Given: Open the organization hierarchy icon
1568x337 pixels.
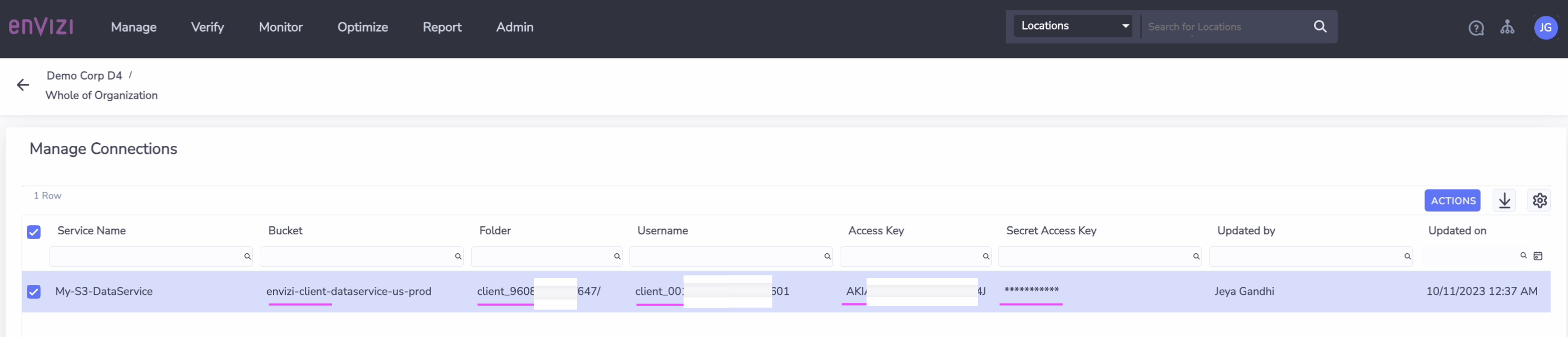Looking at the screenshot, I should point(1507,27).
